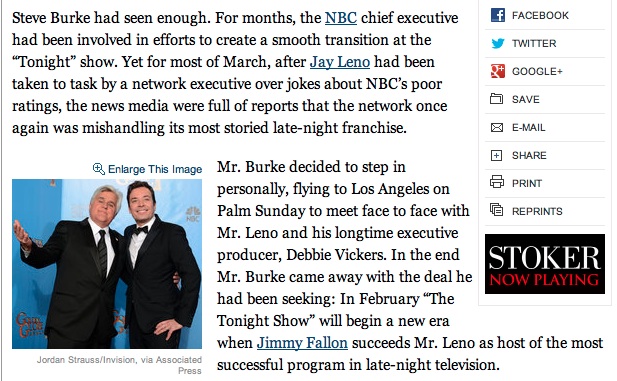Follow the Jimmy Fallon link
The height and width of the screenshot is (381, 617).
[x=302, y=343]
